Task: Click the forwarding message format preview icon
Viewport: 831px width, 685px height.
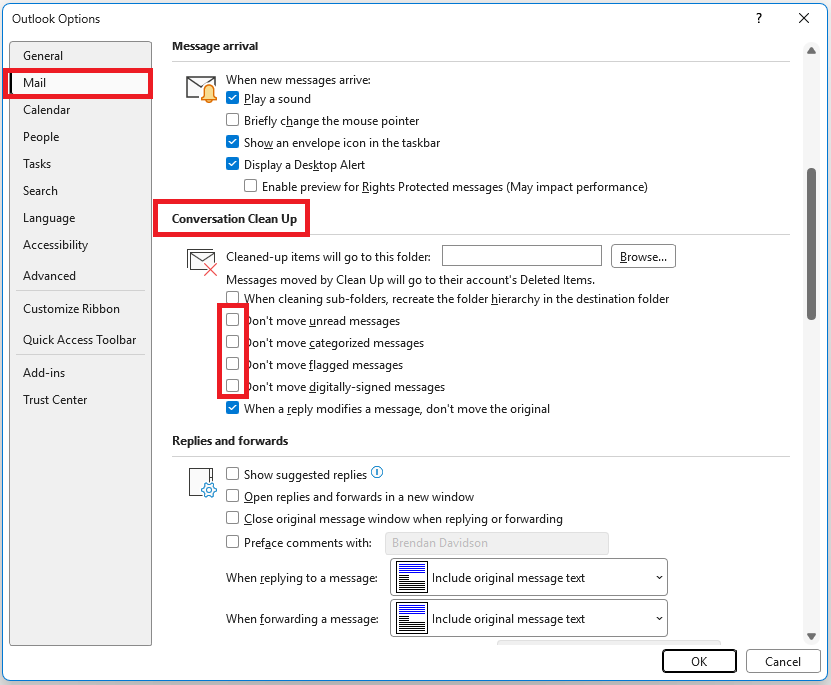Action: pyautogui.click(x=412, y=619)
